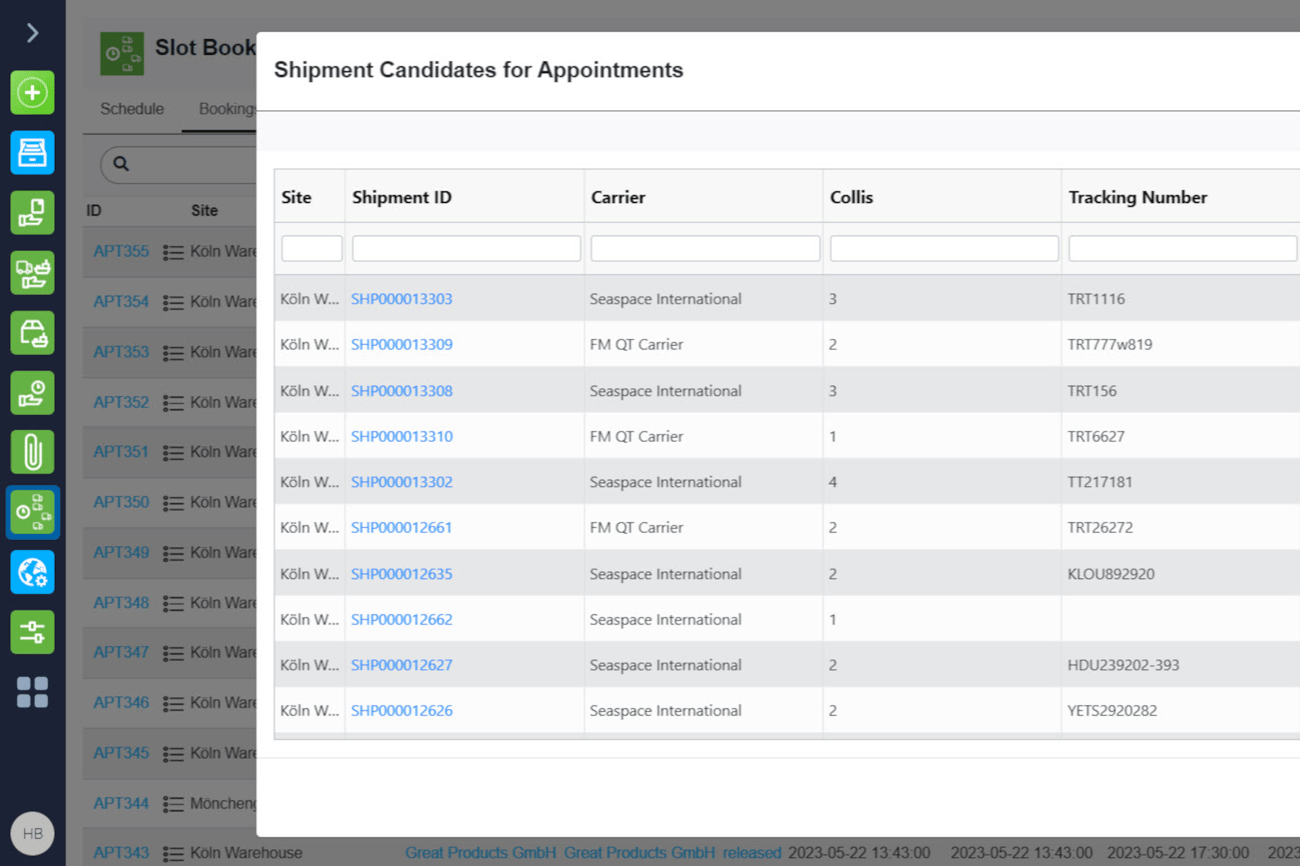Open appointment APT343 in background list

(x=121, y=853)
